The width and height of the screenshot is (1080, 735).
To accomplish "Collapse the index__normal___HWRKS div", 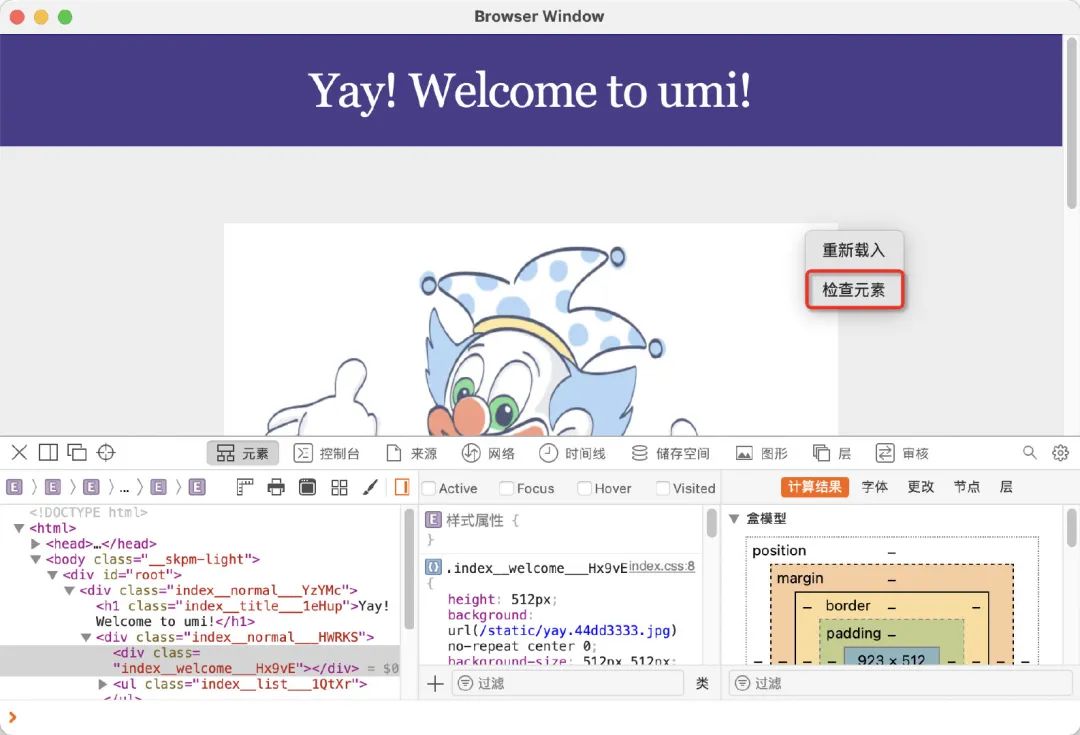I will (x=86, y=637).
